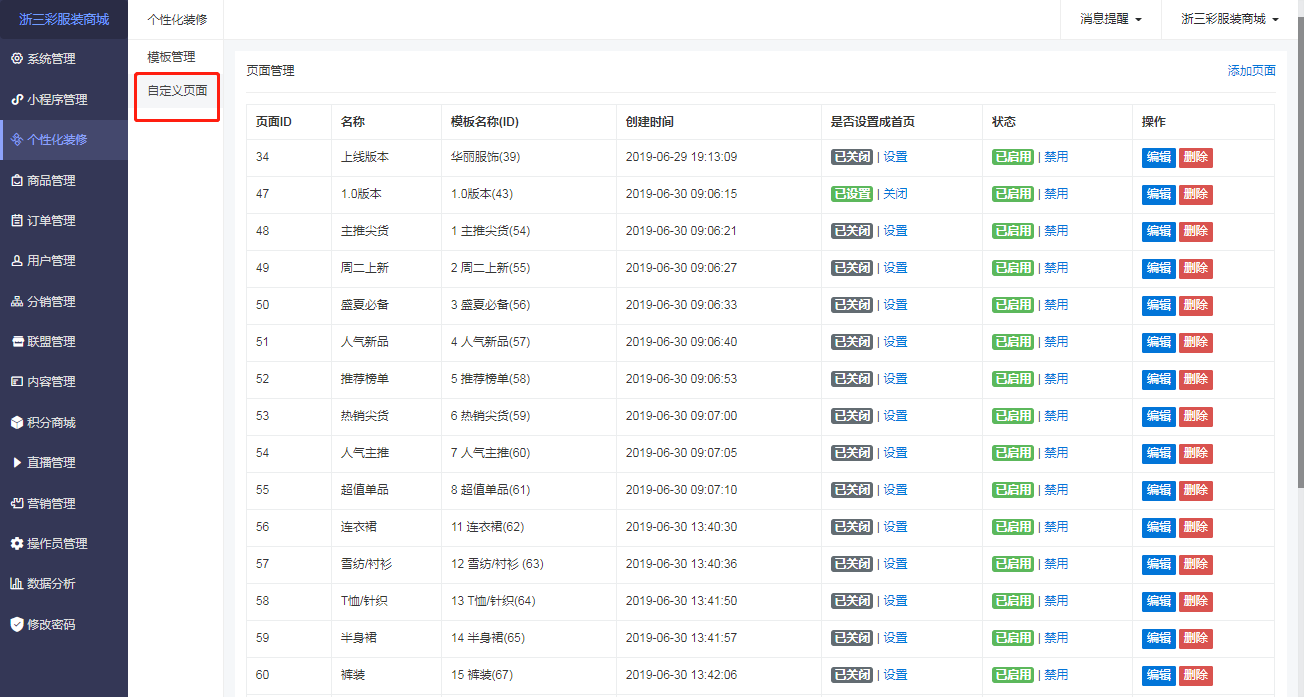1304x697 pixels.
Task: Click the 小程序管理 icon in sidebar
Action: (x=16, y=100)
